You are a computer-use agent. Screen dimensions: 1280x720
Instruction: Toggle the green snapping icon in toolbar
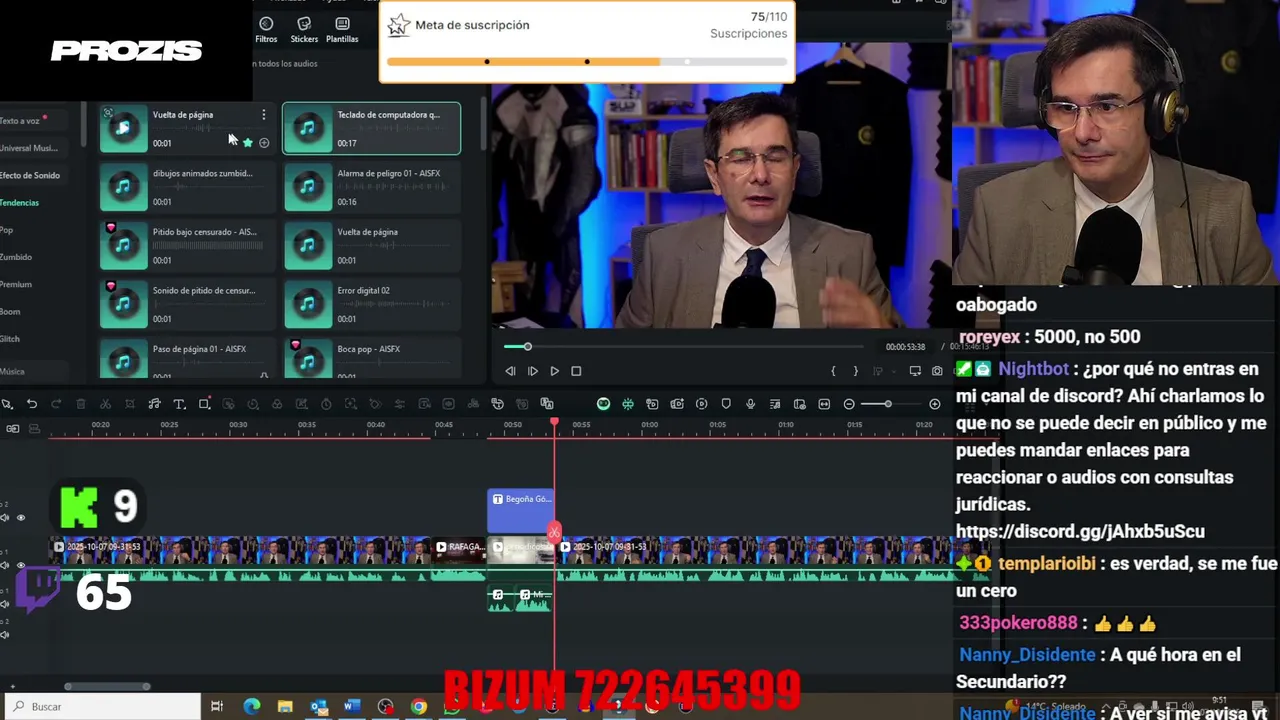628,404
